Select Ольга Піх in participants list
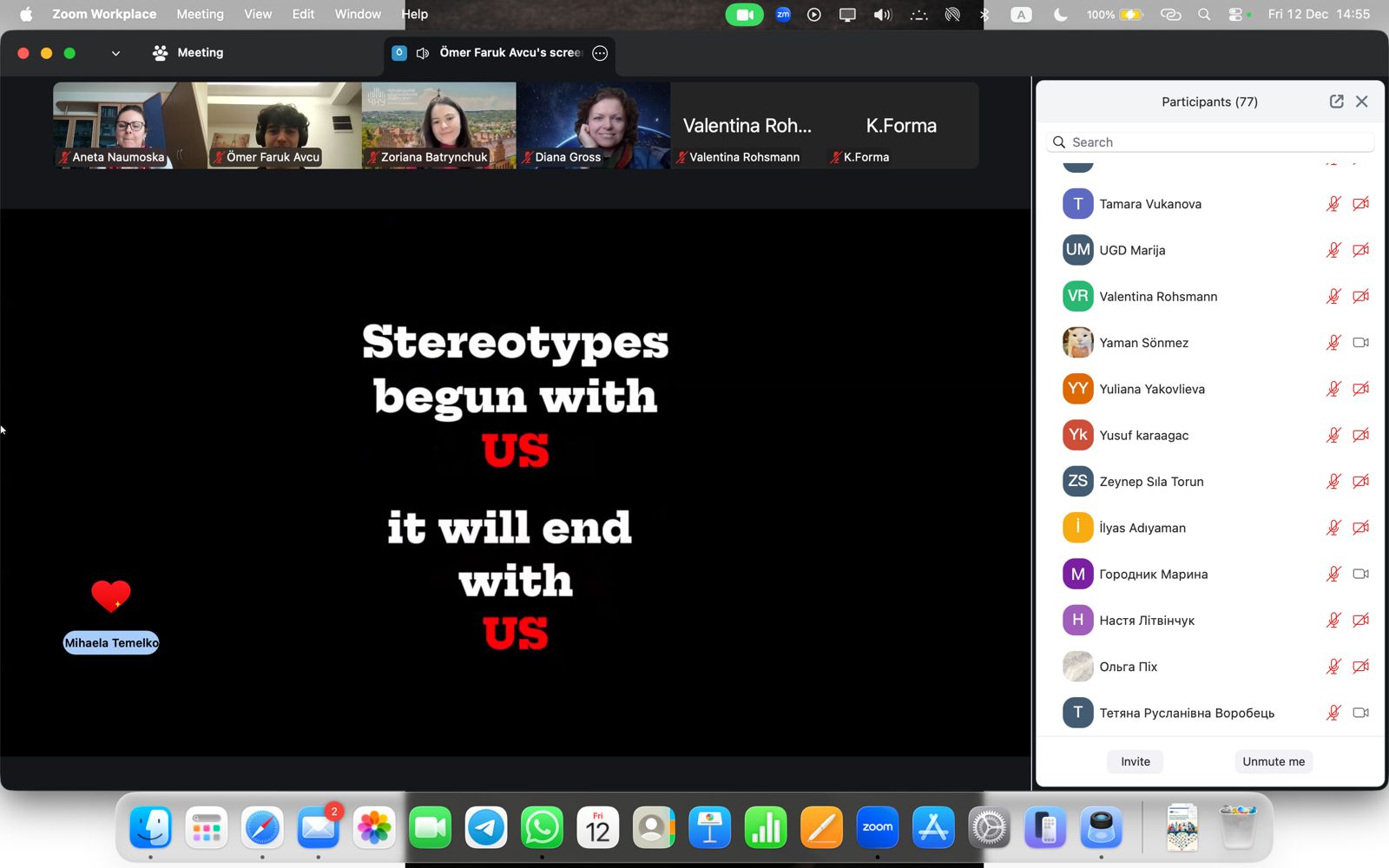 click(1211, 667)
